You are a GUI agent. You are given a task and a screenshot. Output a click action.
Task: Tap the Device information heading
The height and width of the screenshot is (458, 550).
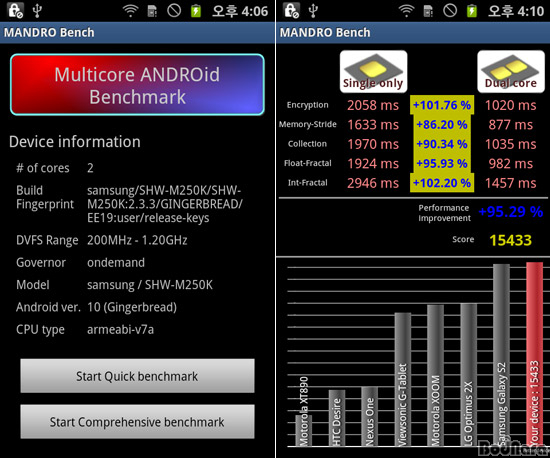[75, 142]
